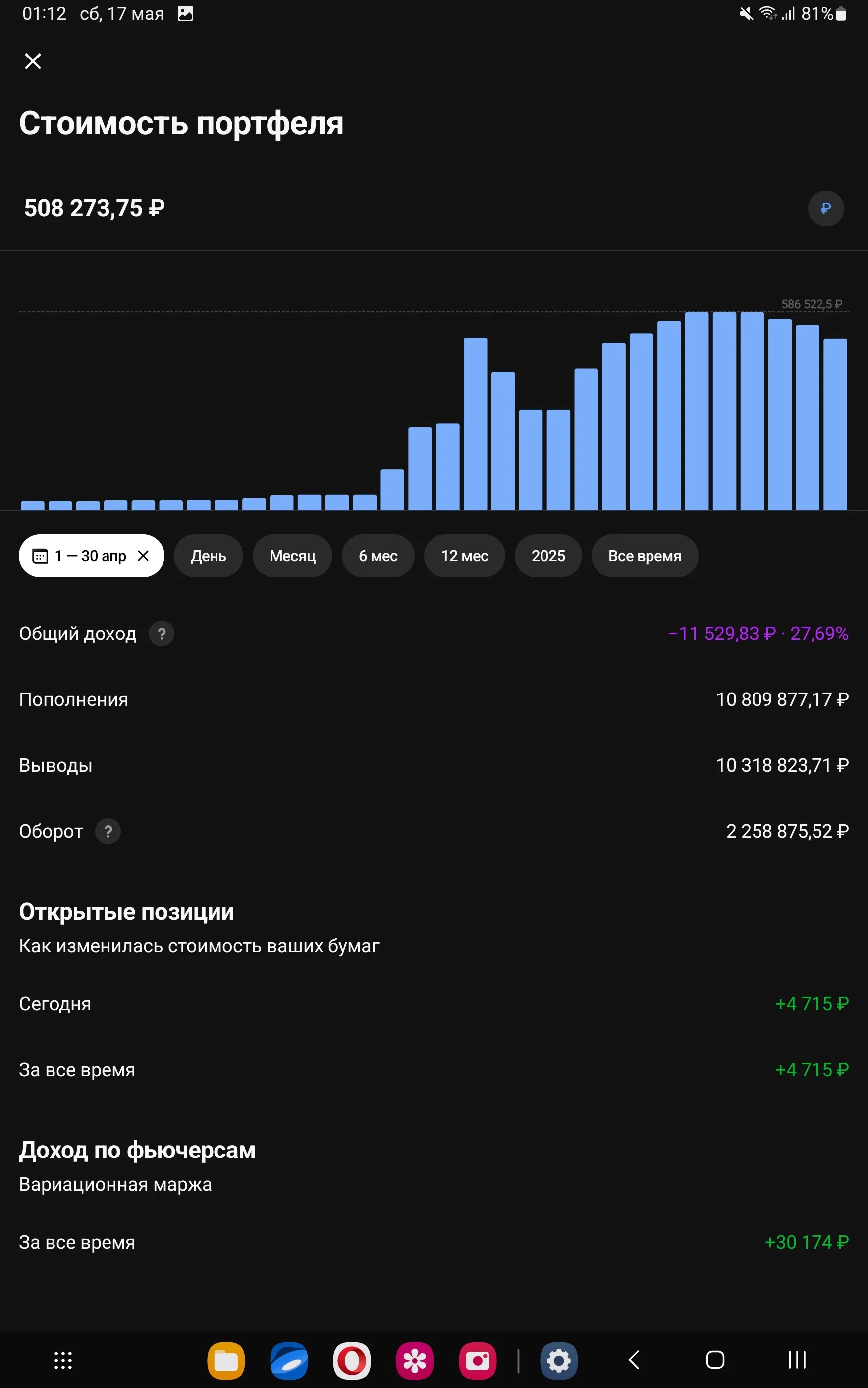This screenshot has width=868, height=1388.
Task: Show the 2025 year period
Action: click(x=548, y=555)
